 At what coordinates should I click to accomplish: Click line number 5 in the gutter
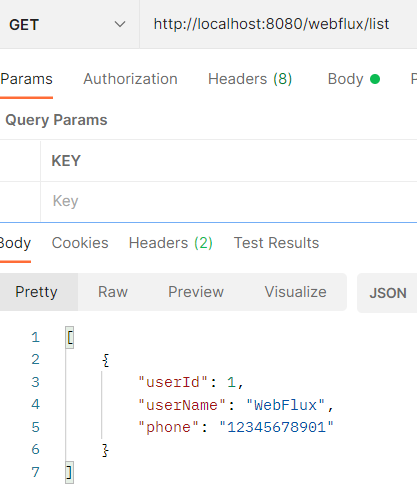coord(35,427)
